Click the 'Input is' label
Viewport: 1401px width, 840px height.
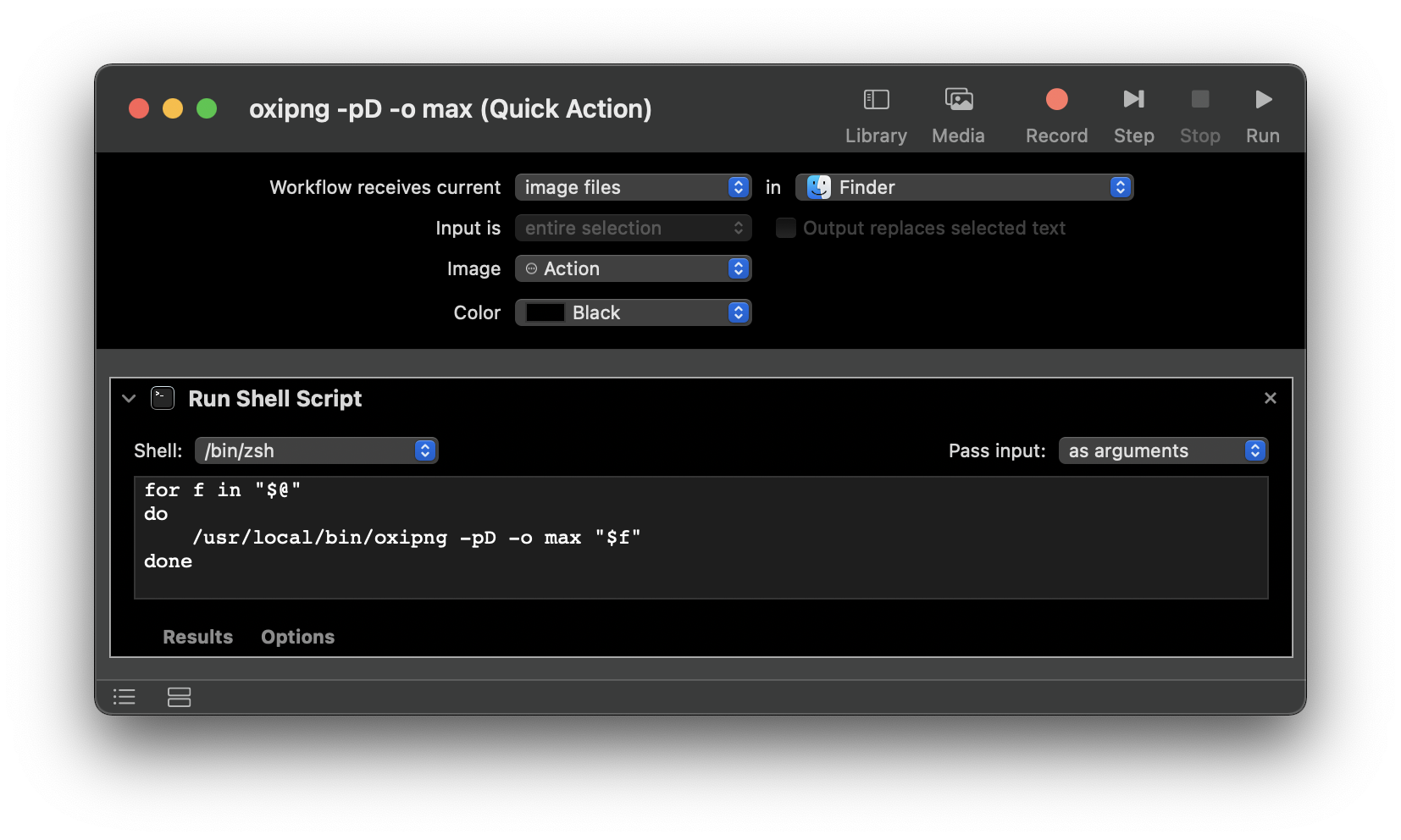(x=468, y=228)
